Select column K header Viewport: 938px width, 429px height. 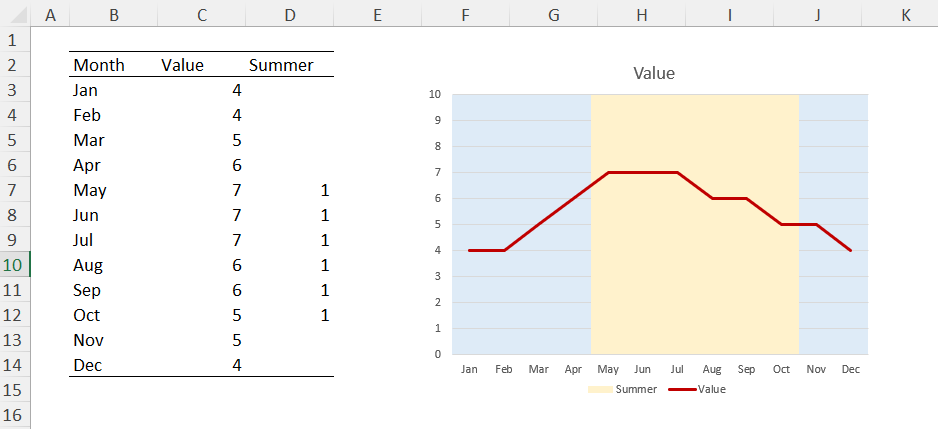pos(906,14)
